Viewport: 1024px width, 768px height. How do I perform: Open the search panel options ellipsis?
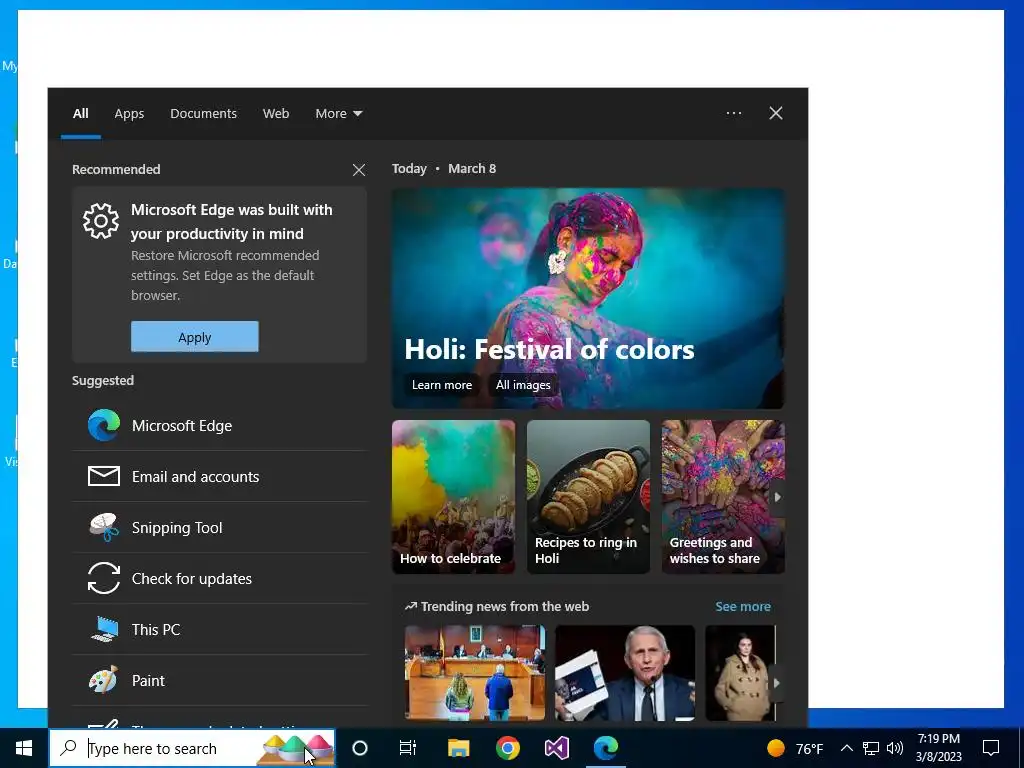point(733,113)
